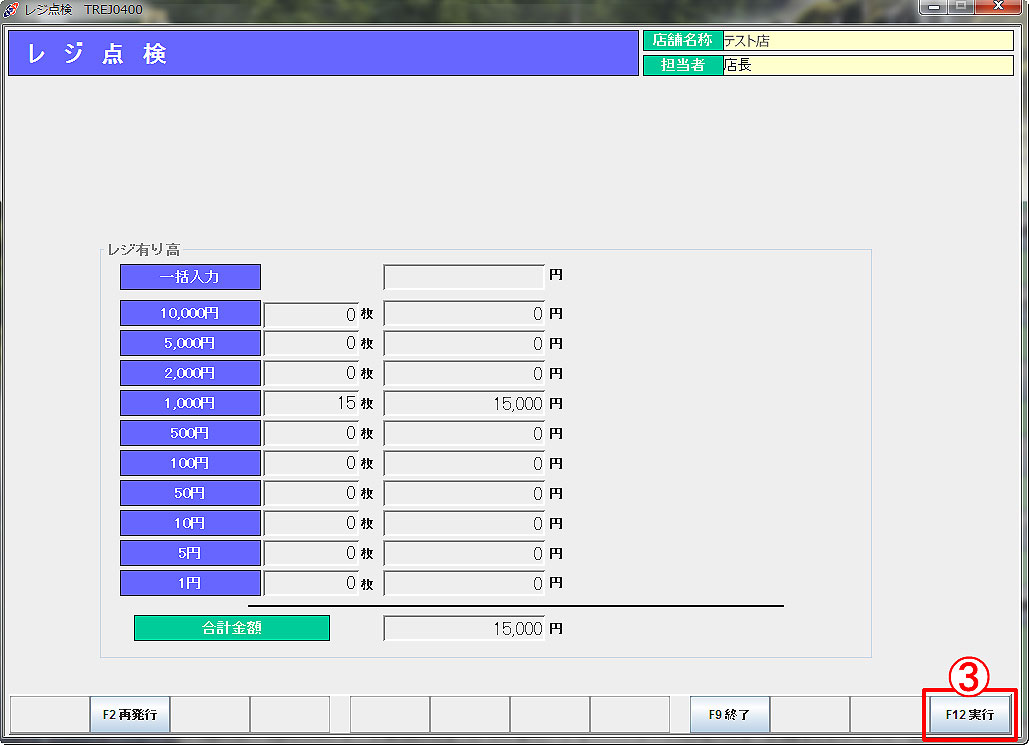Click the app icon in the title bar
Viewport: 1029px width, 745px height.
[10, 10]
